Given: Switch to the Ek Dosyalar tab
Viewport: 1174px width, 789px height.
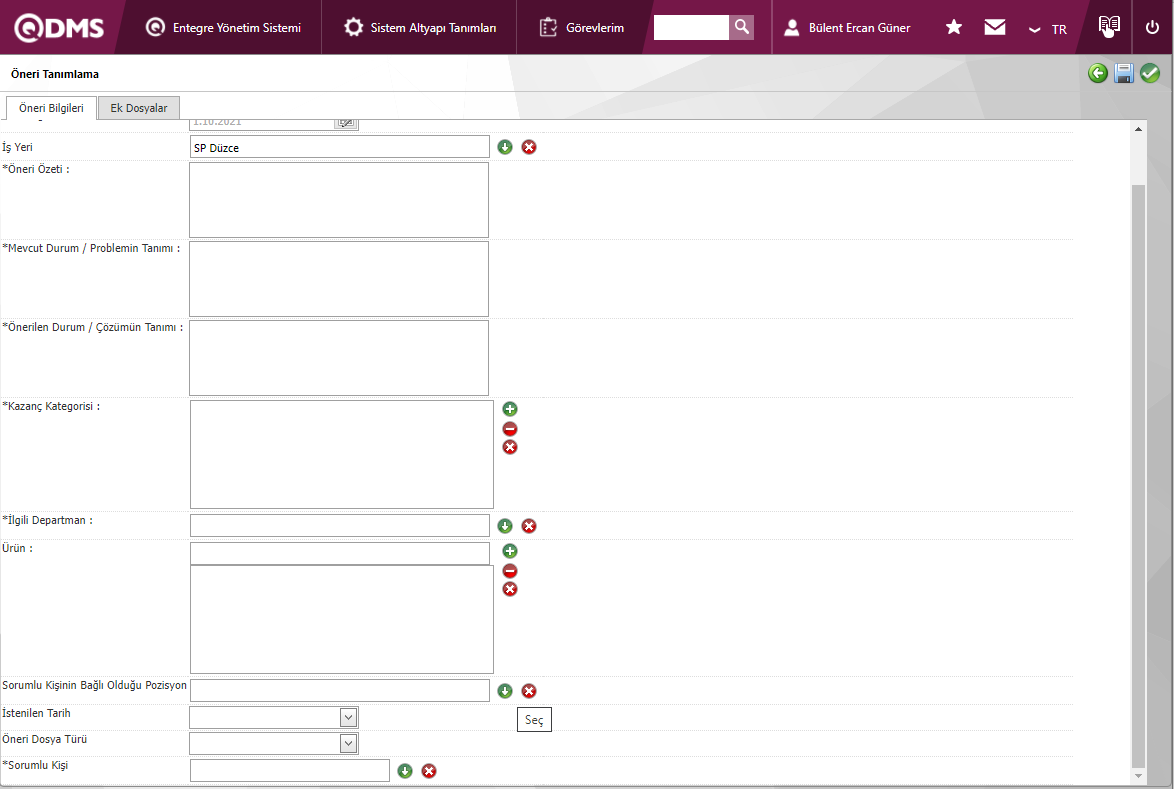Looking at the screenshot, I should coord(139,108).
